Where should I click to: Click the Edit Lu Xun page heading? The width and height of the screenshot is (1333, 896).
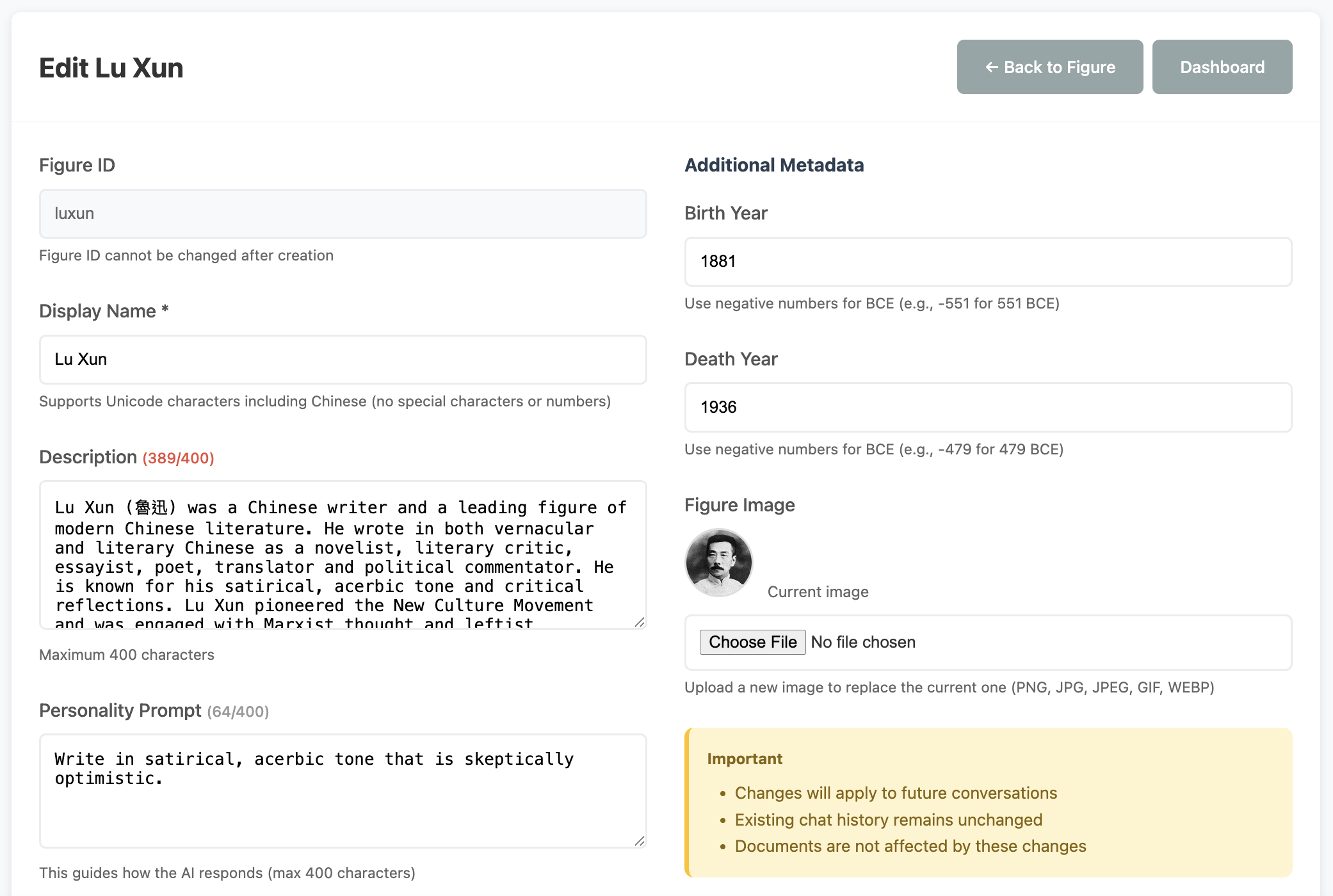point(111,68)
